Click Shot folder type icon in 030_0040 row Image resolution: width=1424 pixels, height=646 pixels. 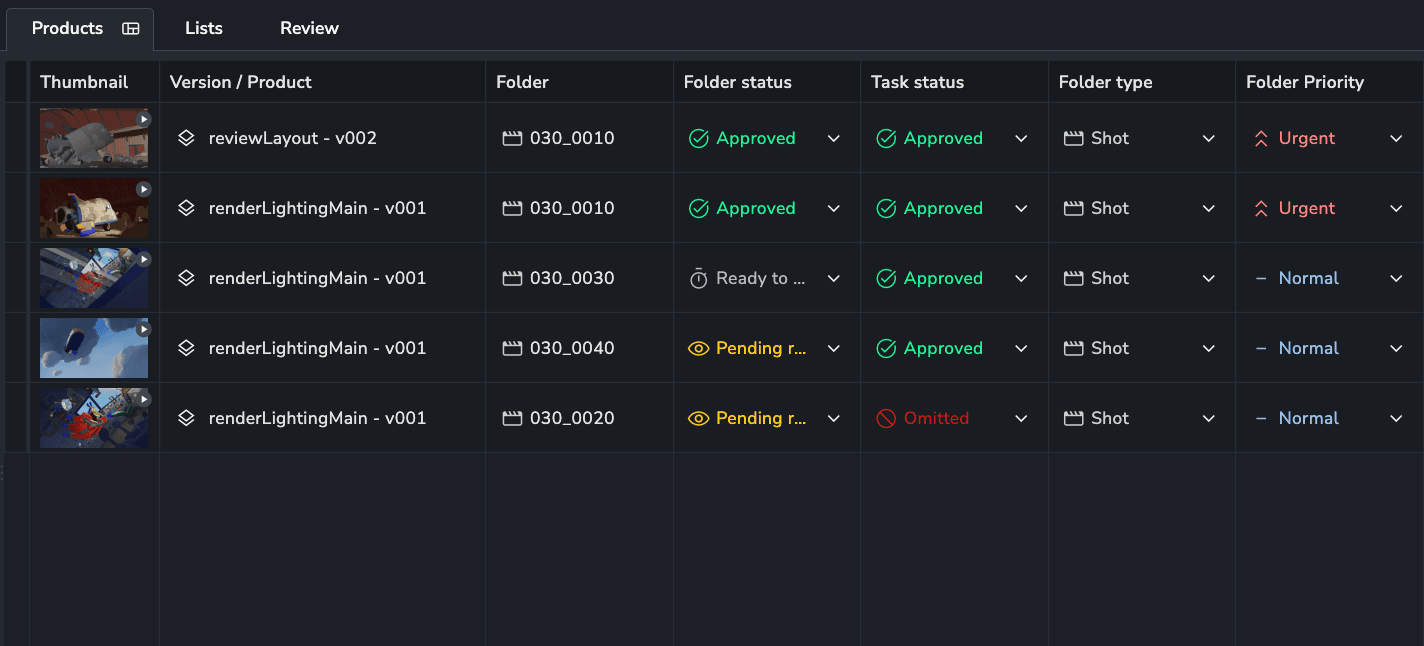coord(1074,348)
